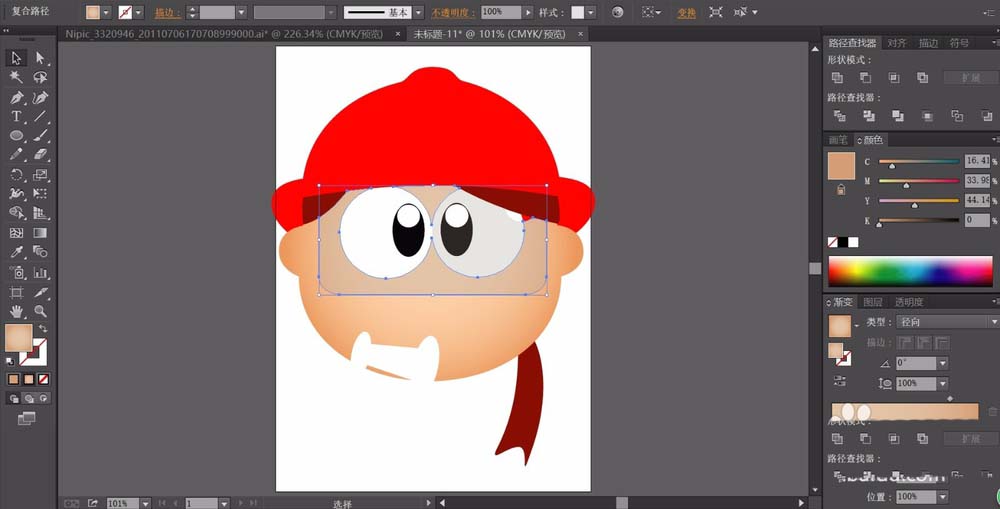Set the fill to None in the toolbox
The image size is (1000, 509).
click(x=45, y=379)
